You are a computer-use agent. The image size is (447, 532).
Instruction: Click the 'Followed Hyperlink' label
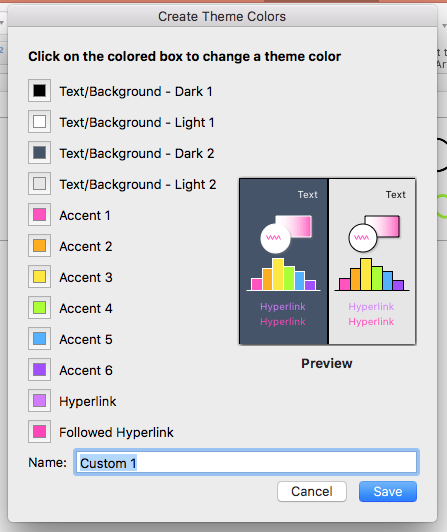coord(116,433)
